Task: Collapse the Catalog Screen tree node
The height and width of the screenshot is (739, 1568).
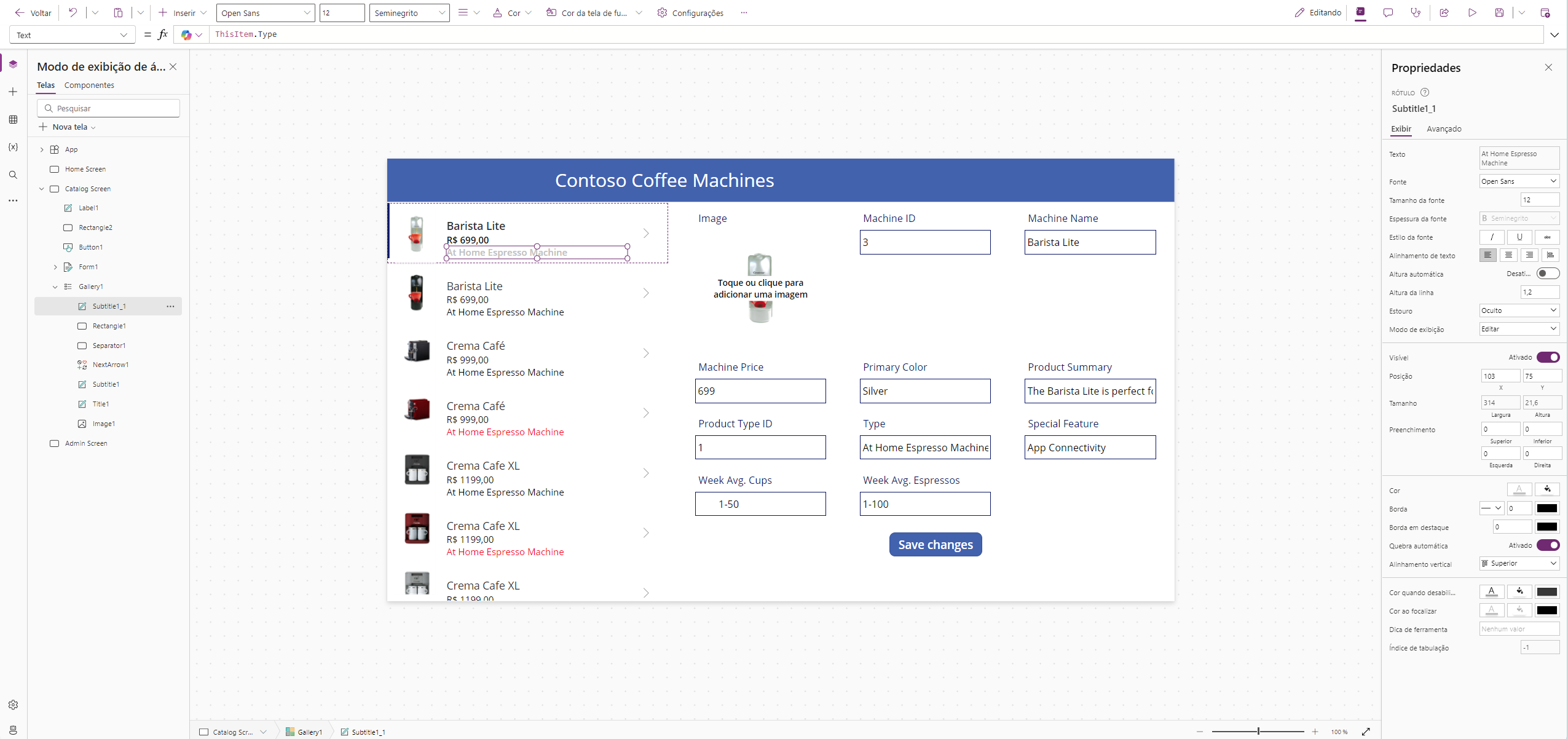Action: click(42, 189)
